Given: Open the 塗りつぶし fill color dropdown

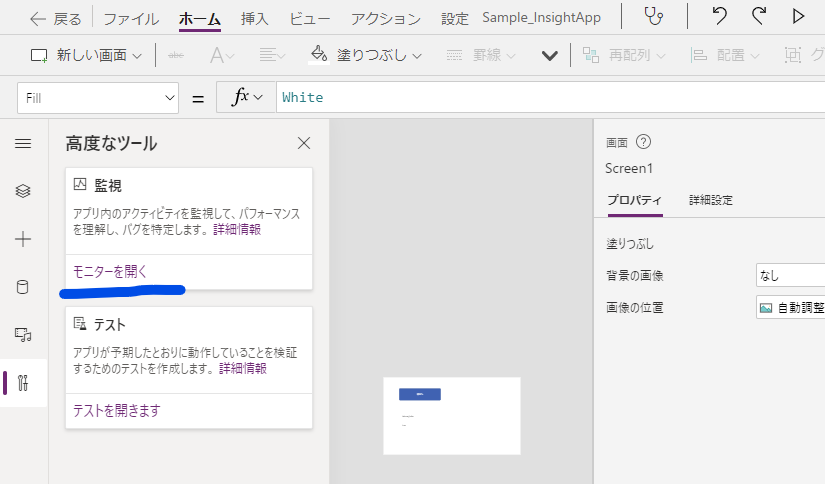Looking at the screenshot, I should pyautogui.click(x=366, y=55).
